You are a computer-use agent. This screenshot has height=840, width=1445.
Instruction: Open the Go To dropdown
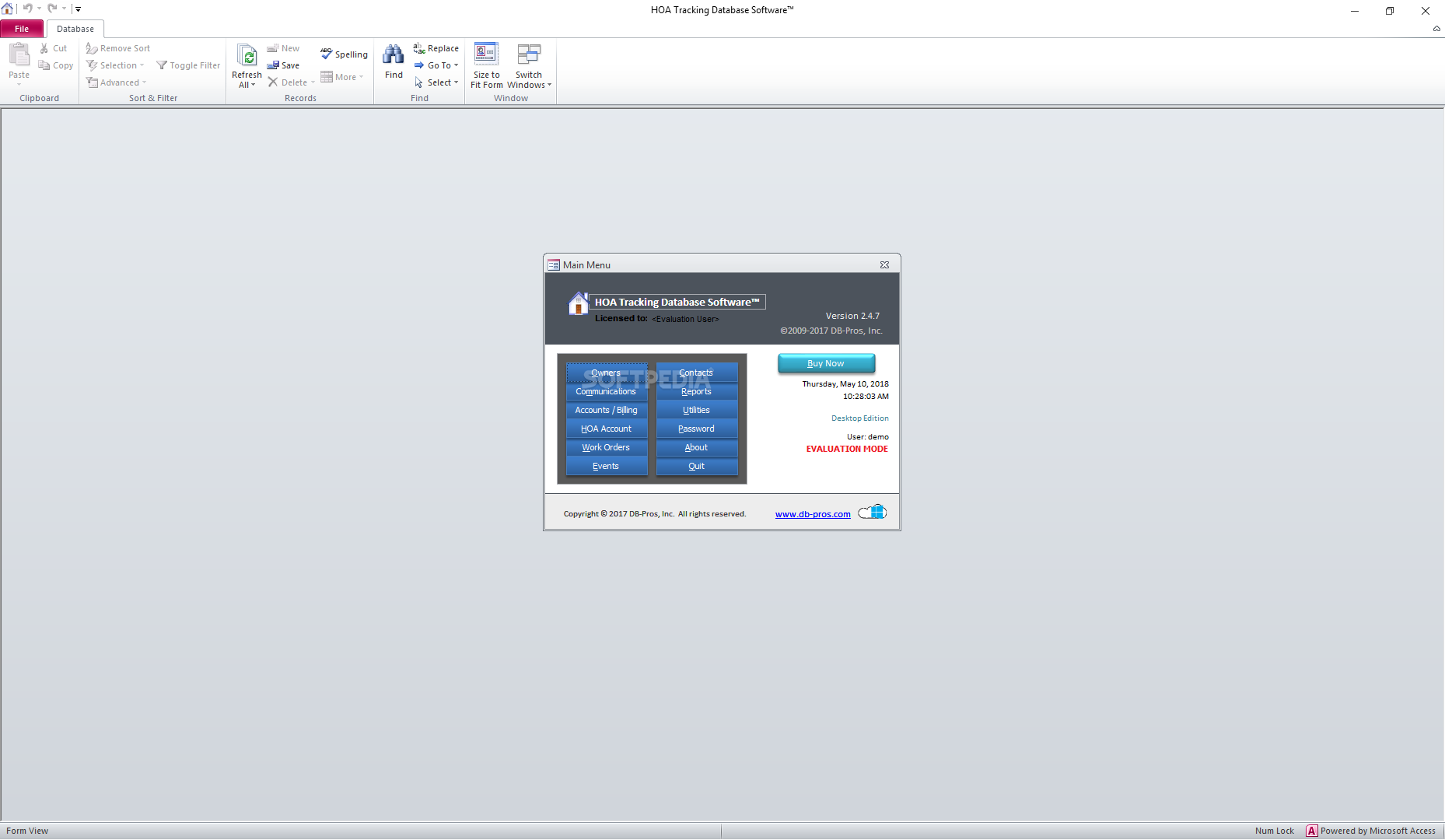(436, 65)
